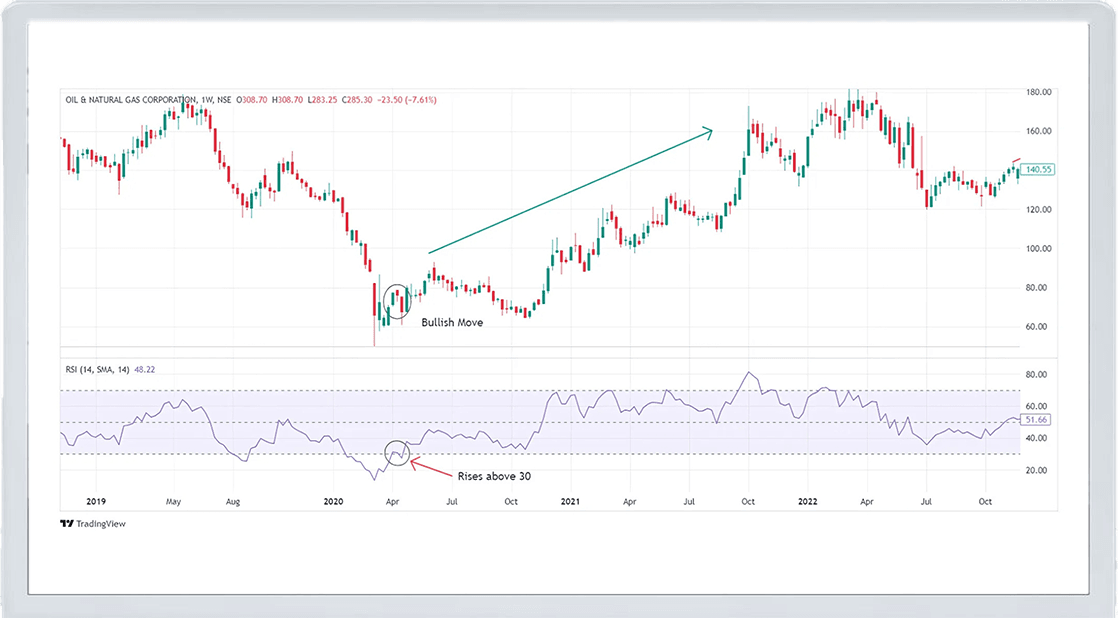The image size is (1118, 618).
Task: Open the RSI (14, SMA, 14) indicator legend
Action: (100, 369)
